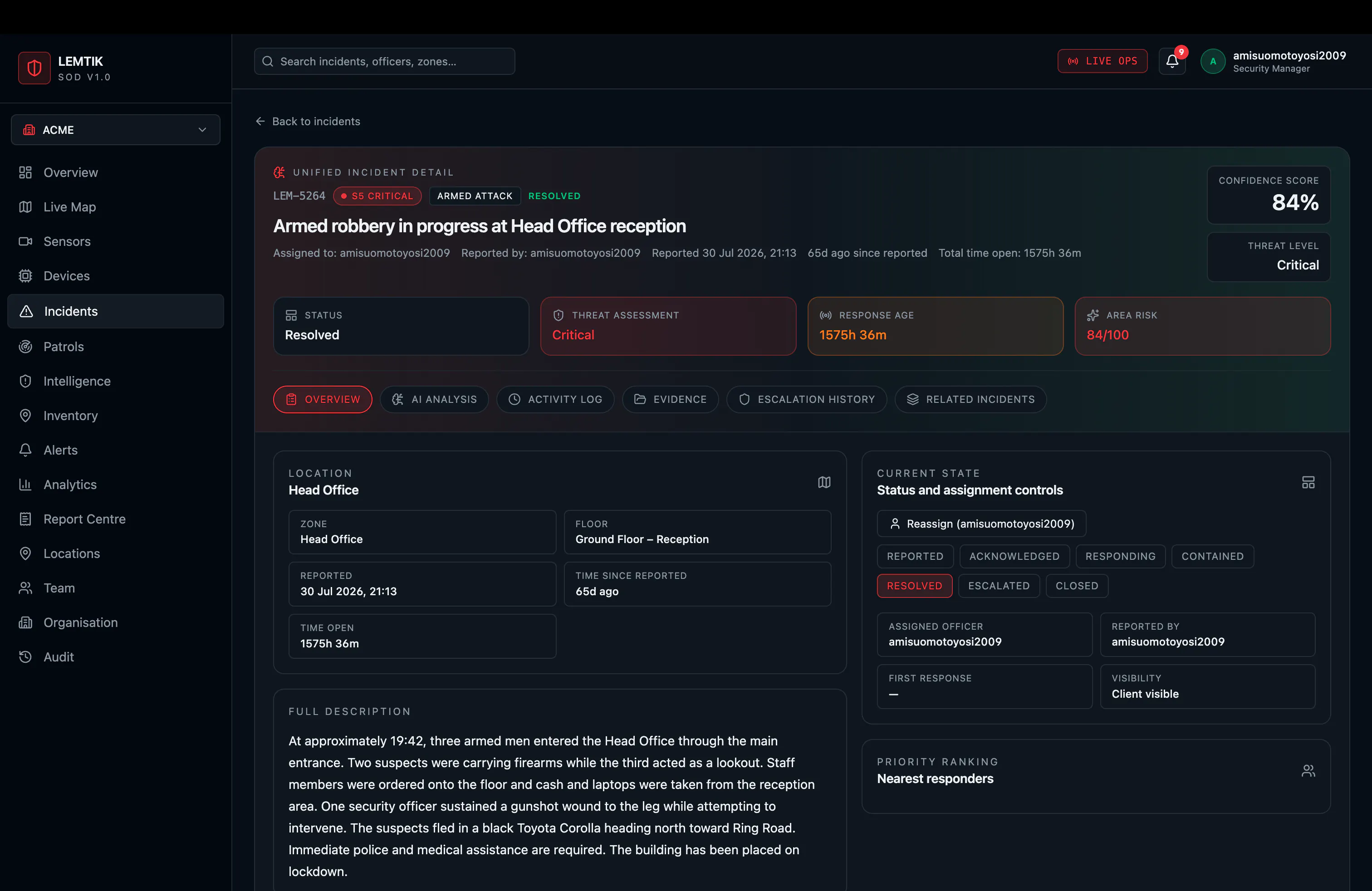Click the LIVE OPS button
Screen dimensions: 1372x891
pyautogui.click(x=1102, y=61)
